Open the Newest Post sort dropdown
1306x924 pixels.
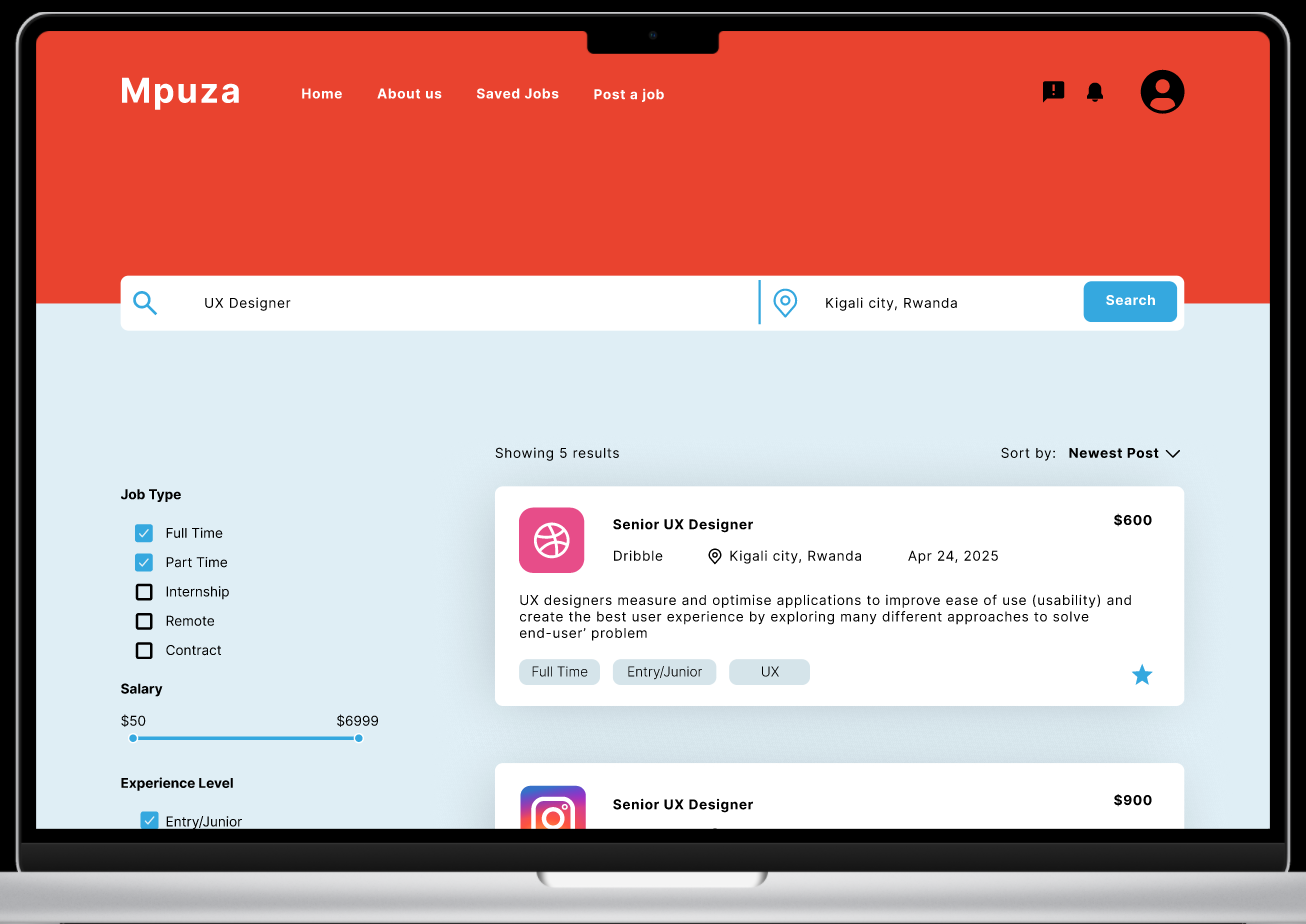1122,453
